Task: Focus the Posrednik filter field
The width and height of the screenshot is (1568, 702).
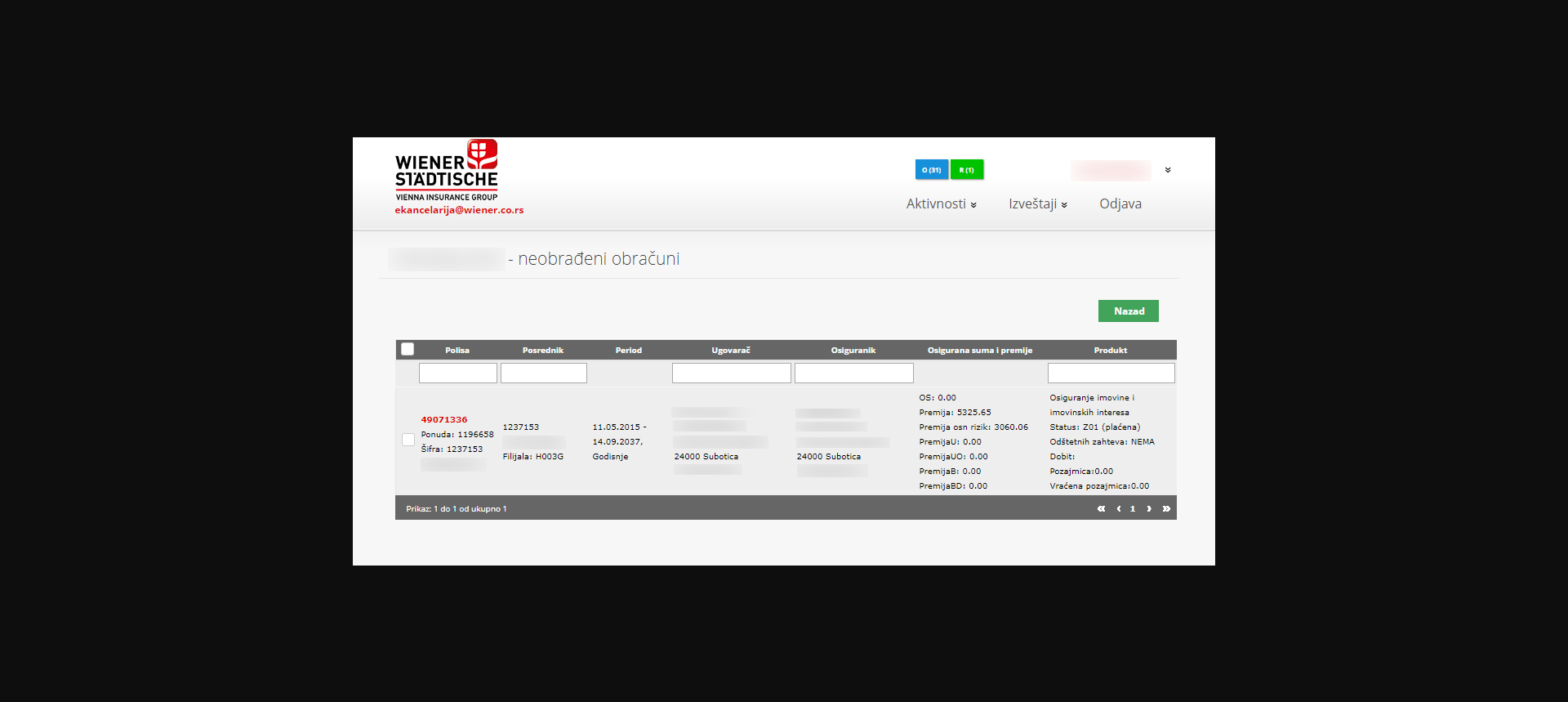Action: [x=543, y=373]
